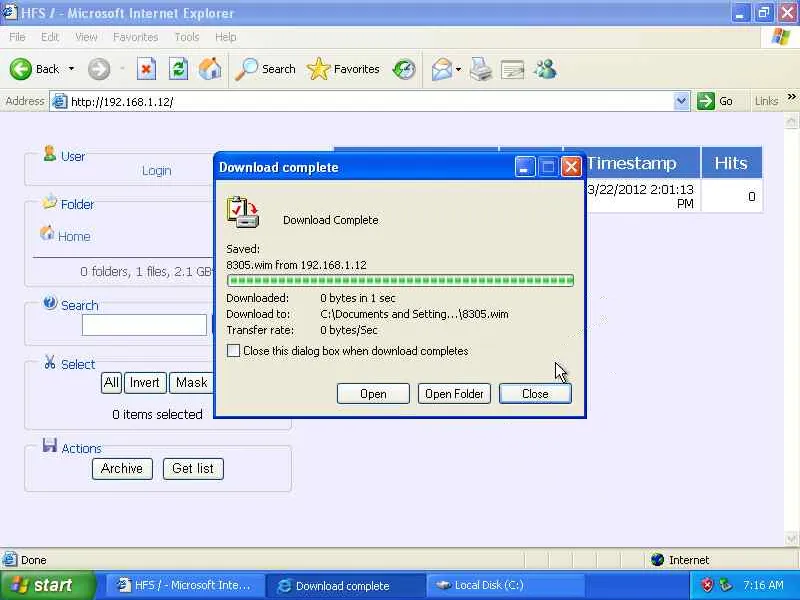Click the Back arrow icon in Internet Explorer
The image size is (800, 600).
20,69
